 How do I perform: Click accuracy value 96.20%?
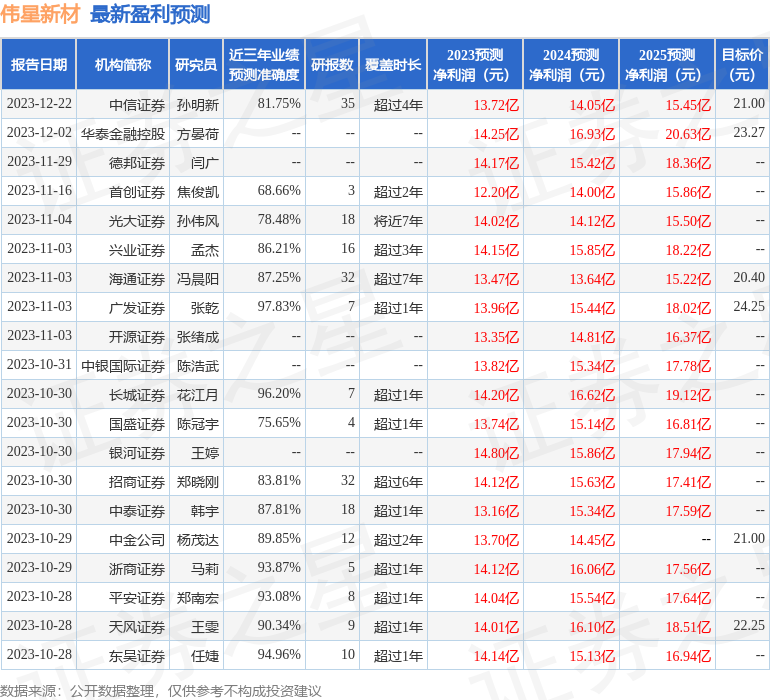point(279,393)
